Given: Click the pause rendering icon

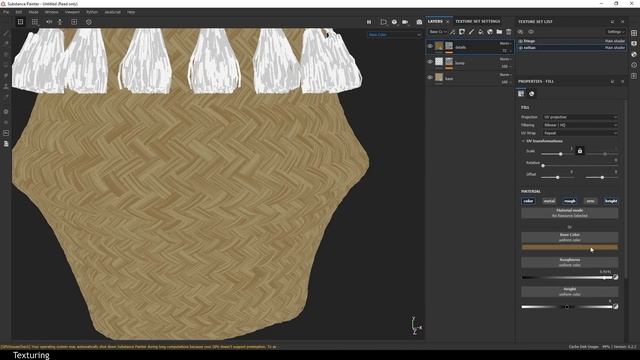Looking at the screenshot, I should [369, 22].
